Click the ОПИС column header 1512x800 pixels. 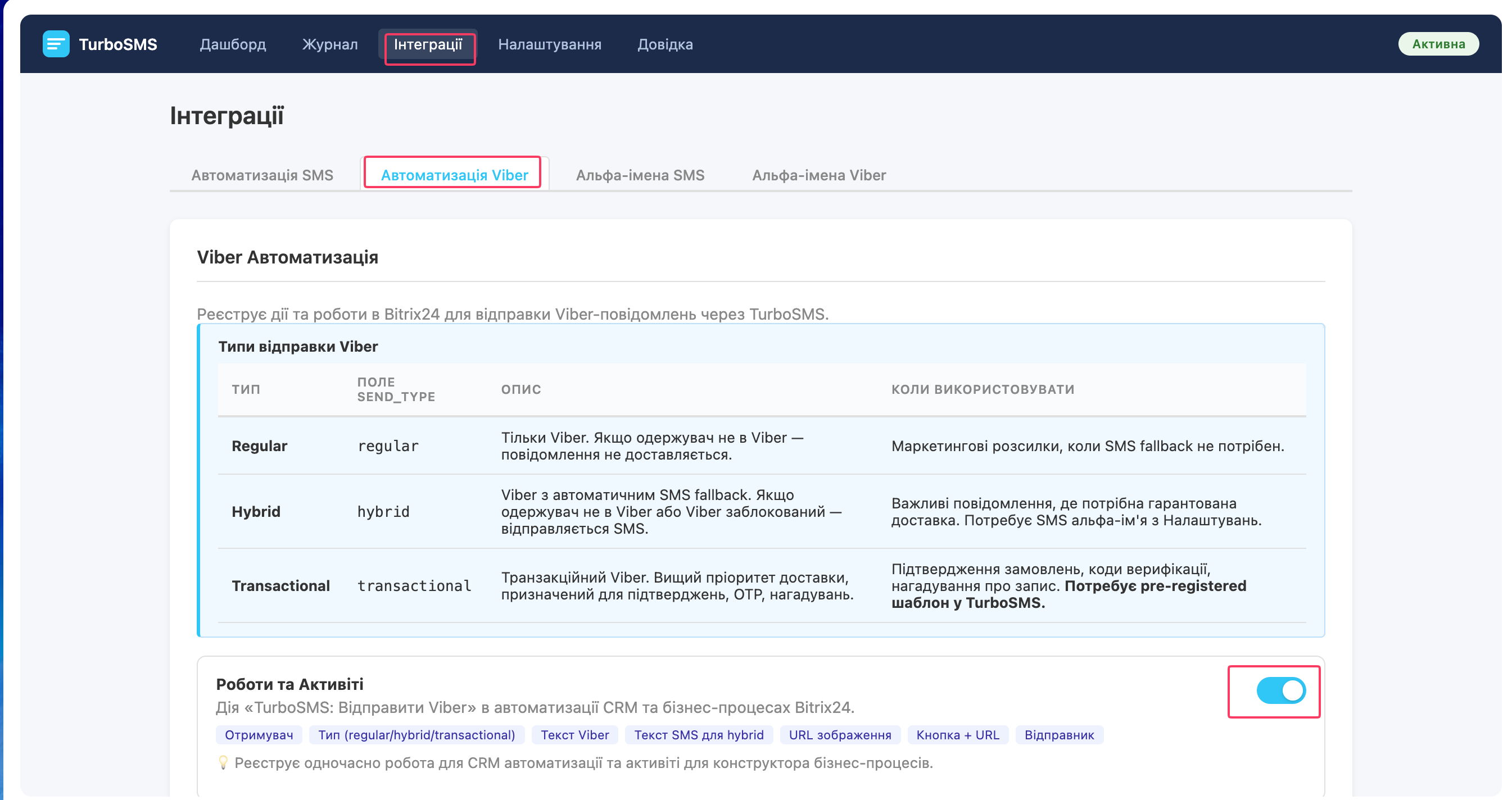(521, 389)
